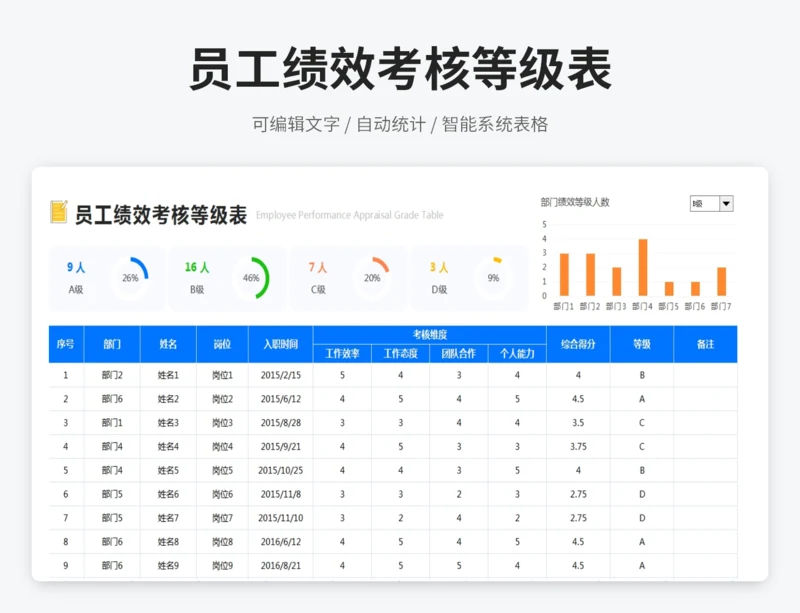The image size is (800, 613).
Task: Click the hire date cell 2016/8/21
Action: pyautogui.click(x=281, y=566)
